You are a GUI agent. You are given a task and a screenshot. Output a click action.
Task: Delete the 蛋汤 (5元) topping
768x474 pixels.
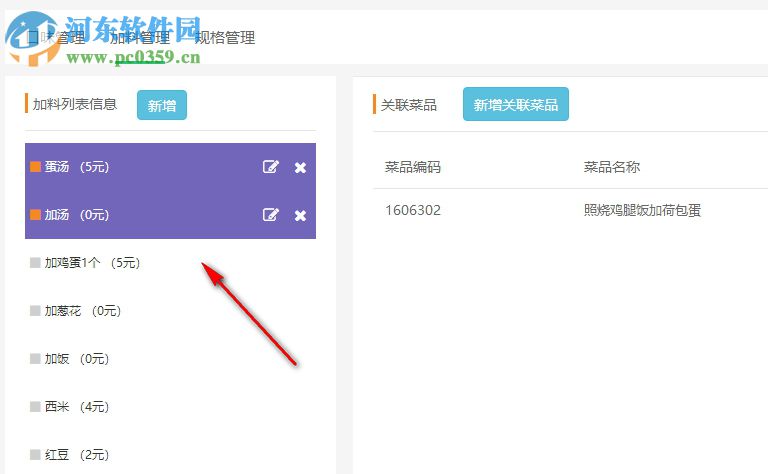click(300, 168)
